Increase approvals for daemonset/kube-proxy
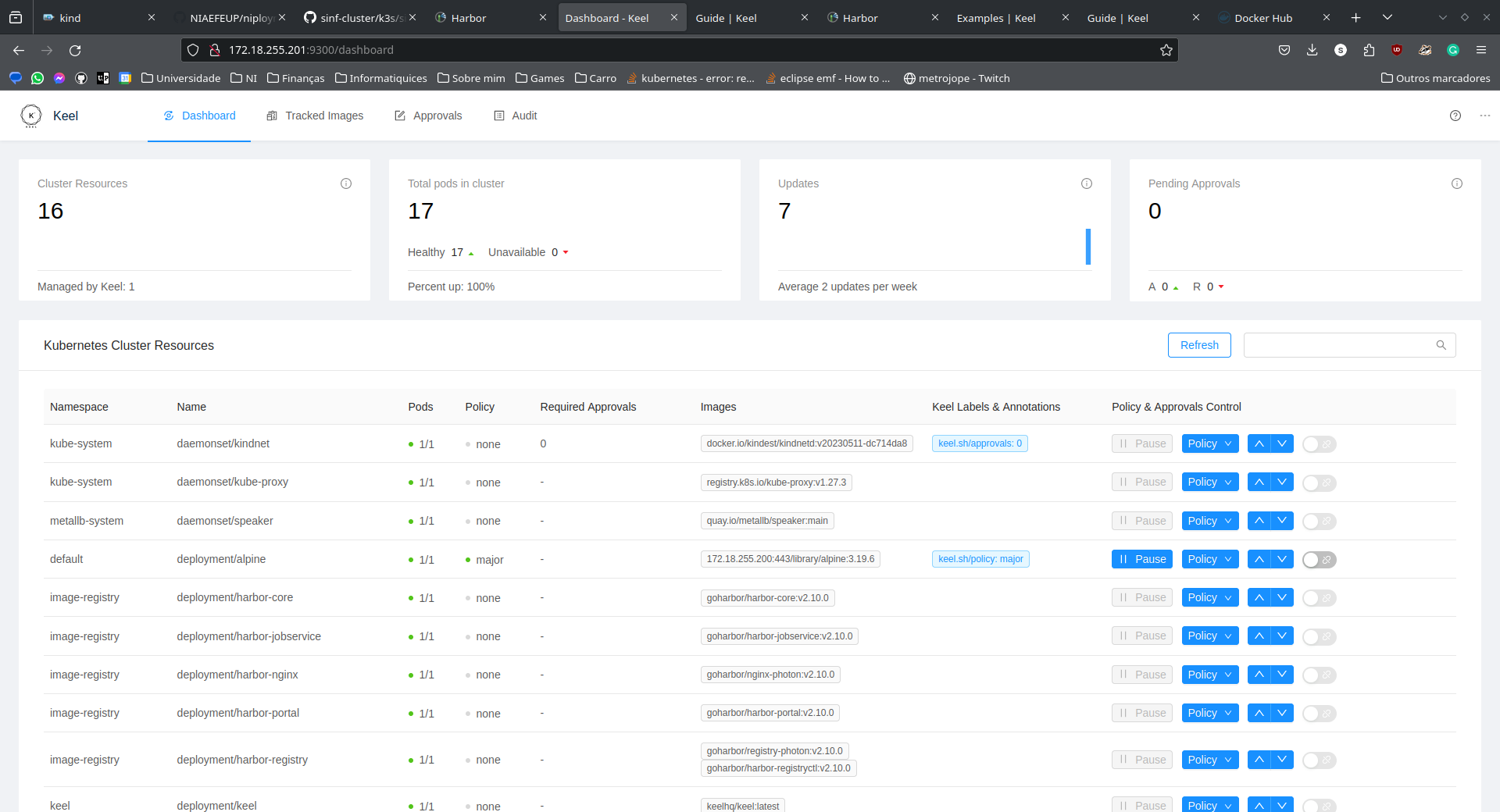Image resolution: width=1500 pixels, height=812 pixels. pos(1259,482)
